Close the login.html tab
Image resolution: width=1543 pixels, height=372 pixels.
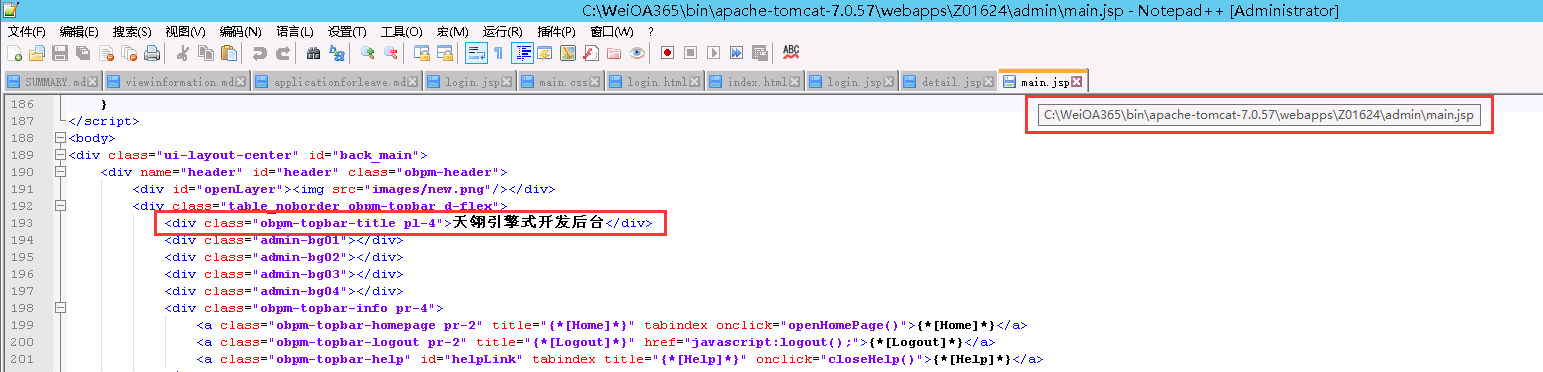pos(695,82)
